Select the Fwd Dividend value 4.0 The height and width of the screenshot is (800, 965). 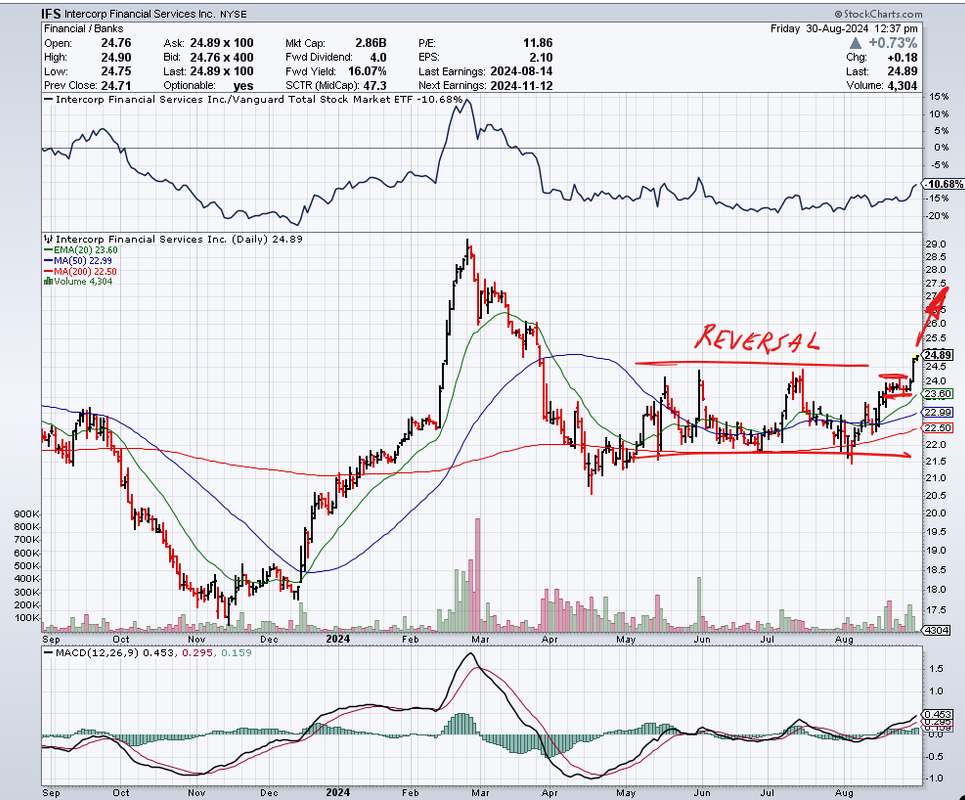pyautogui.click(x=378, y=57)
